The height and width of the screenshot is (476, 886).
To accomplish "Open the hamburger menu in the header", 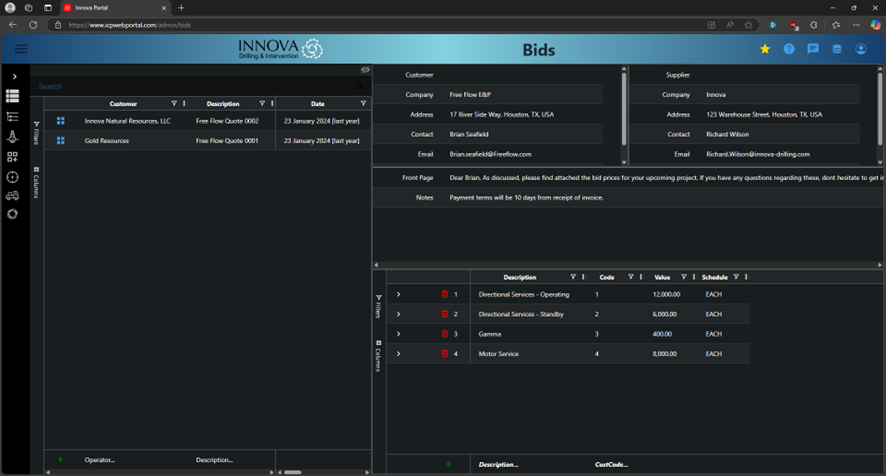I will point(21,49).
